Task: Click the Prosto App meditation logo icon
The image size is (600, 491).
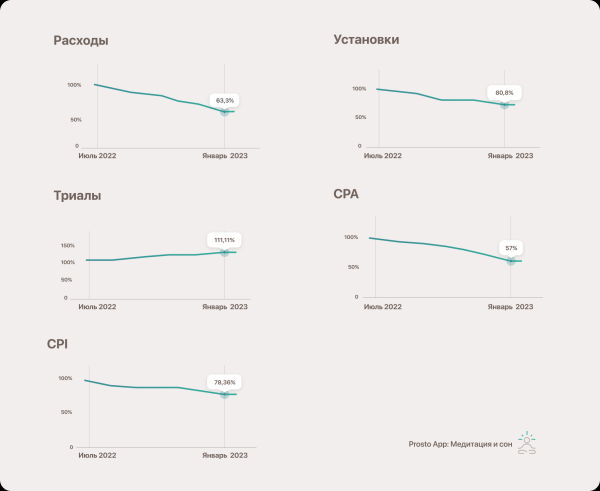Action: 527,444
